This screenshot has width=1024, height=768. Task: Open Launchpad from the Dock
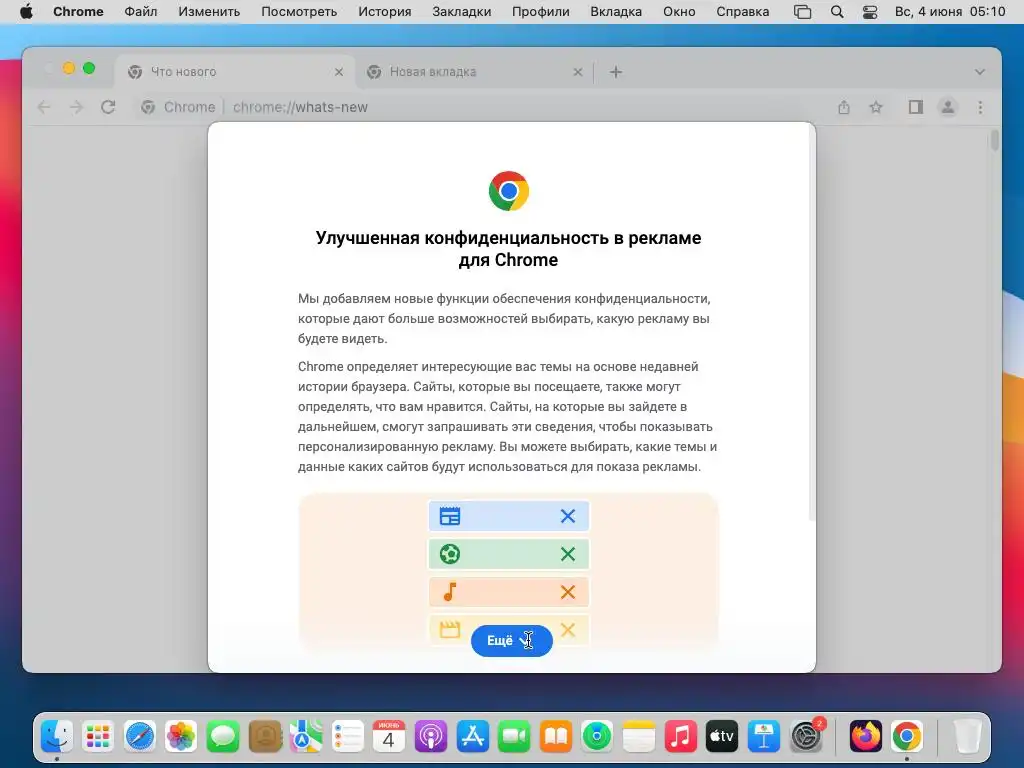click(x=98, y=737)
